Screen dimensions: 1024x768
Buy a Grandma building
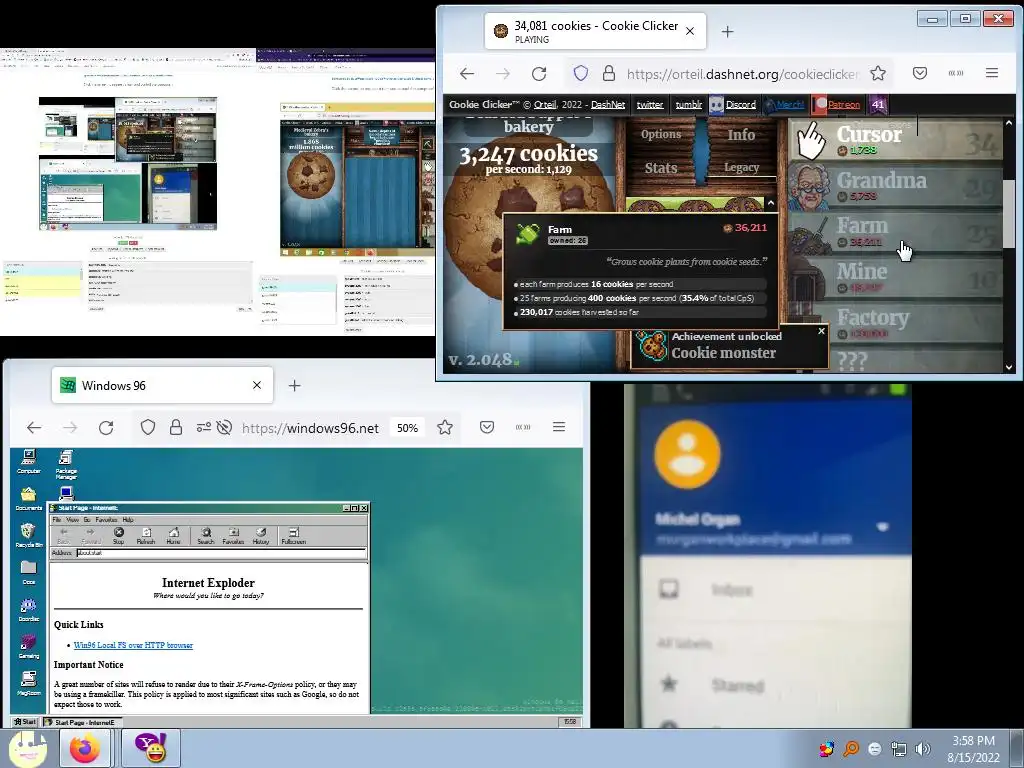[895, 185]
